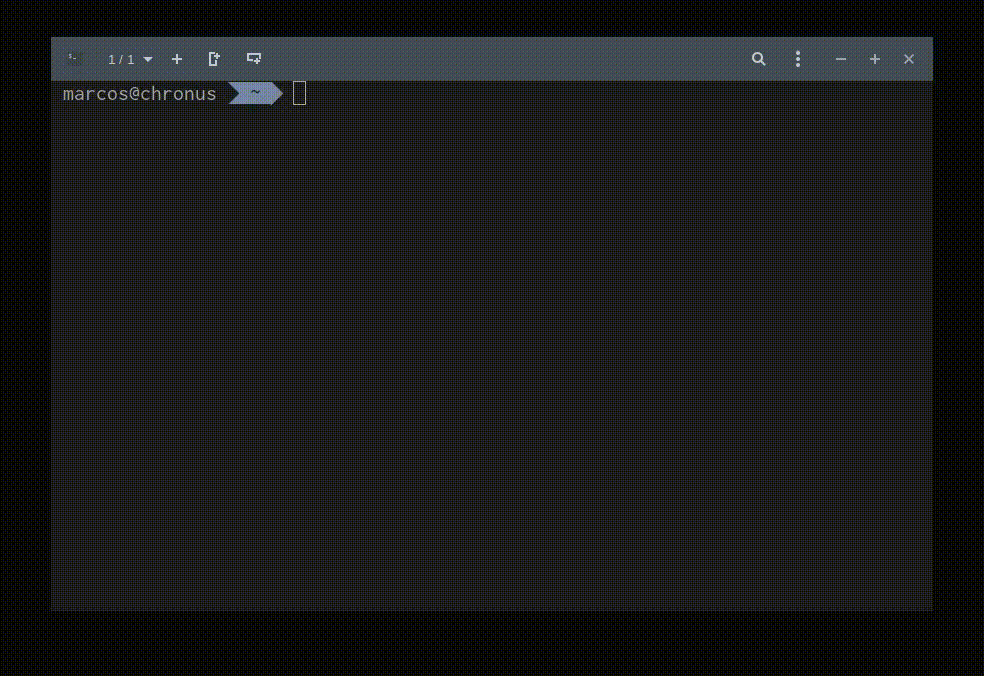Image resolution: width=984 pixels, height=676 pixels.
Task: Click the home directory tilde prompt segment
Action: coord(255,94)
